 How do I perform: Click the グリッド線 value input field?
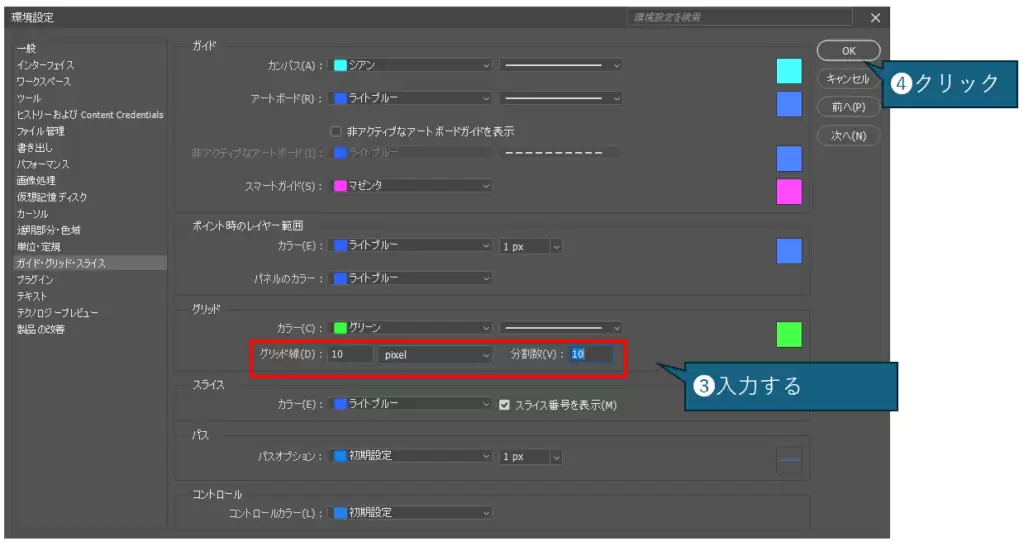click(x=350, y=354)
